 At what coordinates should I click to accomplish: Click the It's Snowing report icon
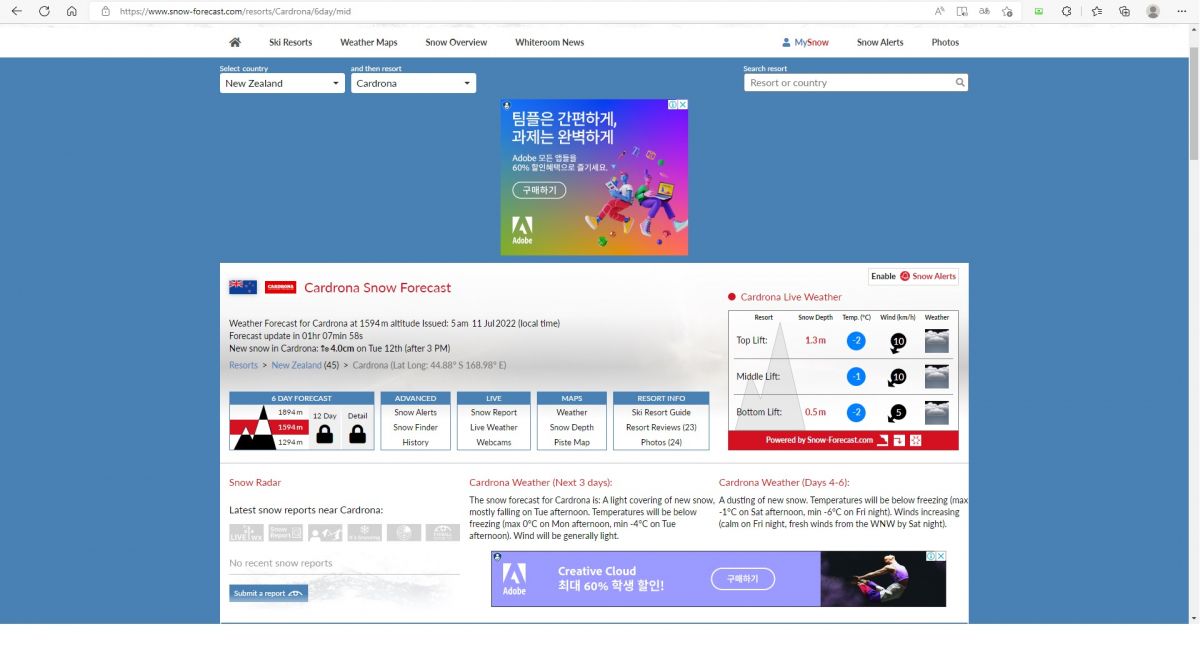[x=364, y=533]
